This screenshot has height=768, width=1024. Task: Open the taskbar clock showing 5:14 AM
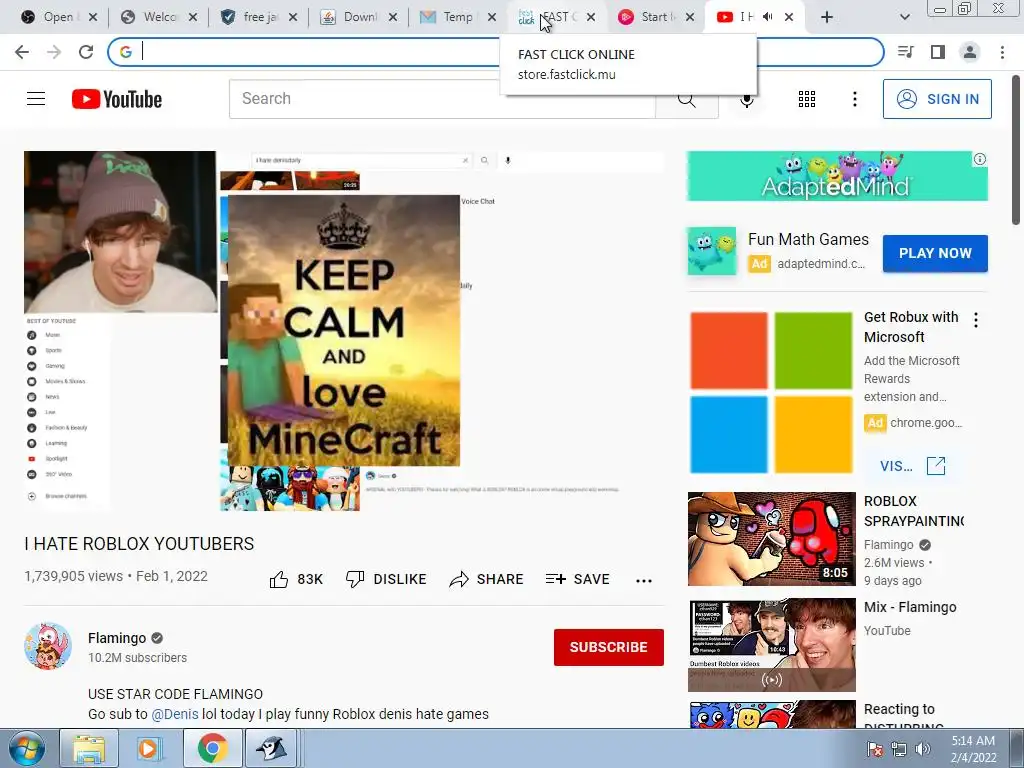click(973, 749)
